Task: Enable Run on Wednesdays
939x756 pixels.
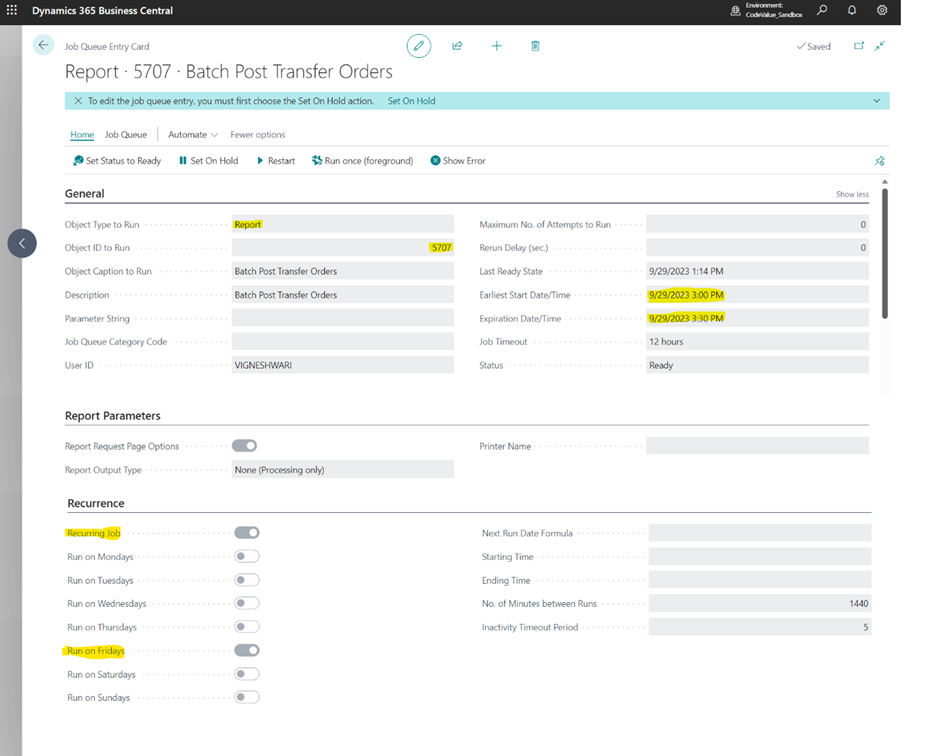Action: pyautogui.click(x=247, y=603)
